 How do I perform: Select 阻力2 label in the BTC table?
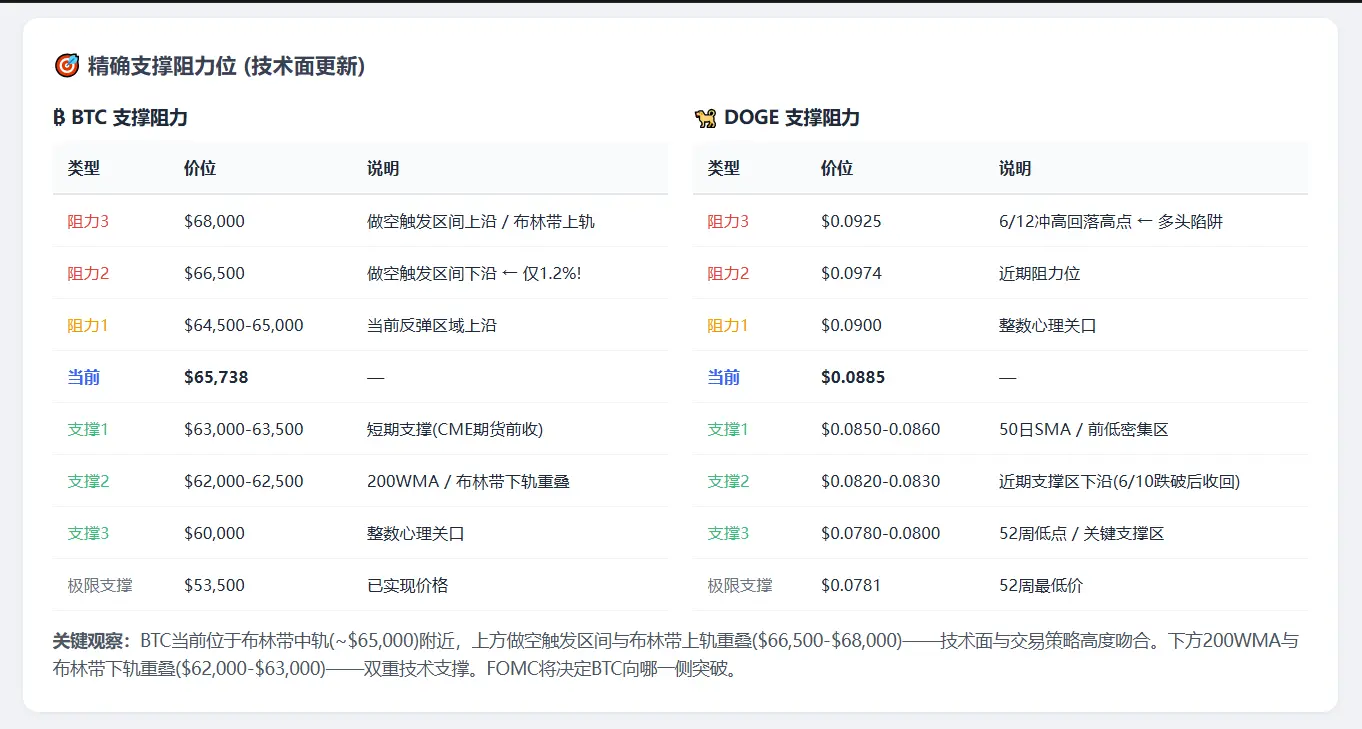[88, 273]
